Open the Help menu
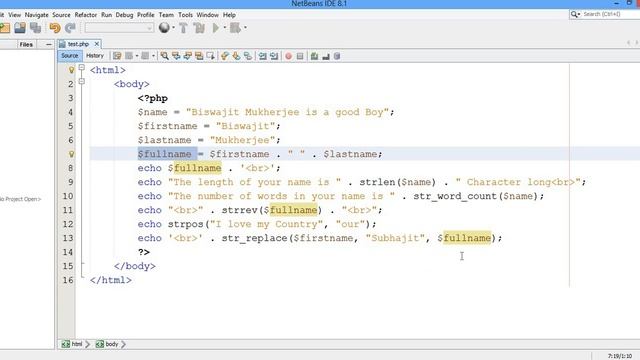The width and height of the screenshot is (640, 360). tap(229, 15)
